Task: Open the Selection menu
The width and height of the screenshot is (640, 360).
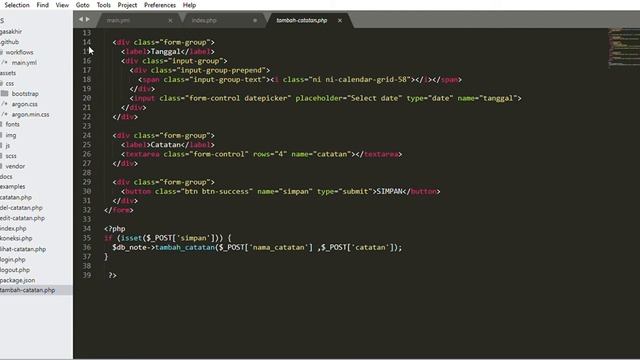Action: tap(17, 5)
